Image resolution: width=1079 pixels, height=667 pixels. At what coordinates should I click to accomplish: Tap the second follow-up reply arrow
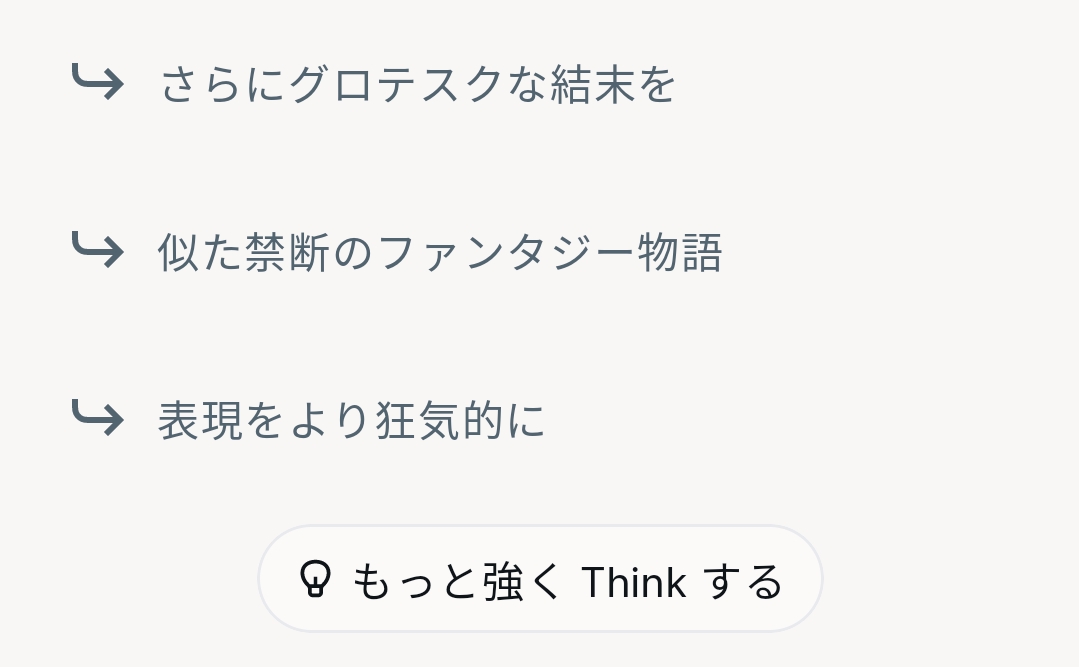[x=97, y=251]
